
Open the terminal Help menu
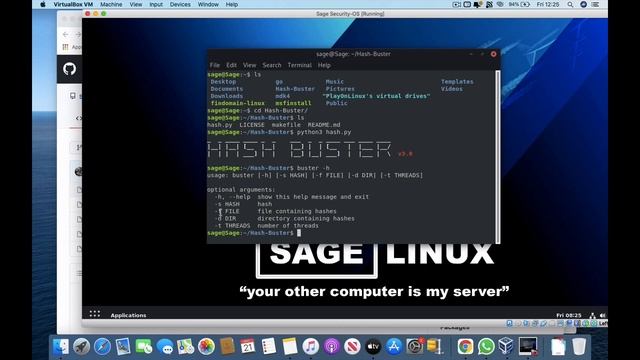pyautogui.click(x=324, y=65)
